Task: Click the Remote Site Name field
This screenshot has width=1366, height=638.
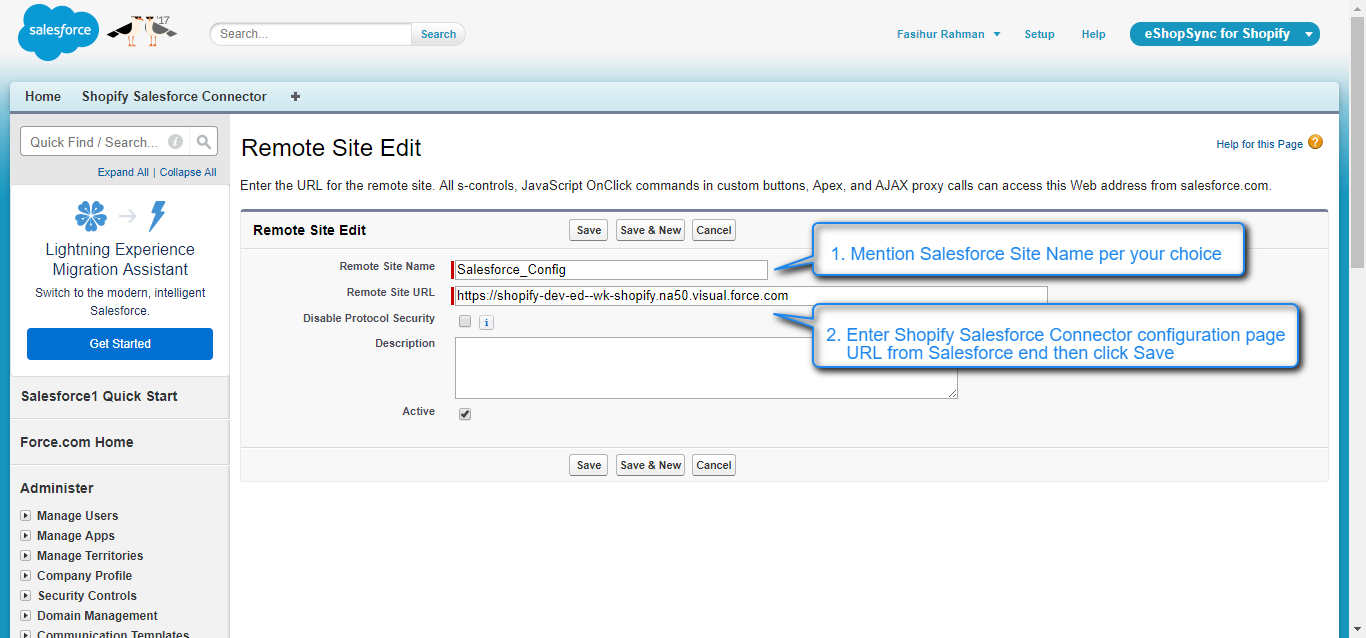Action: (611, 270)
